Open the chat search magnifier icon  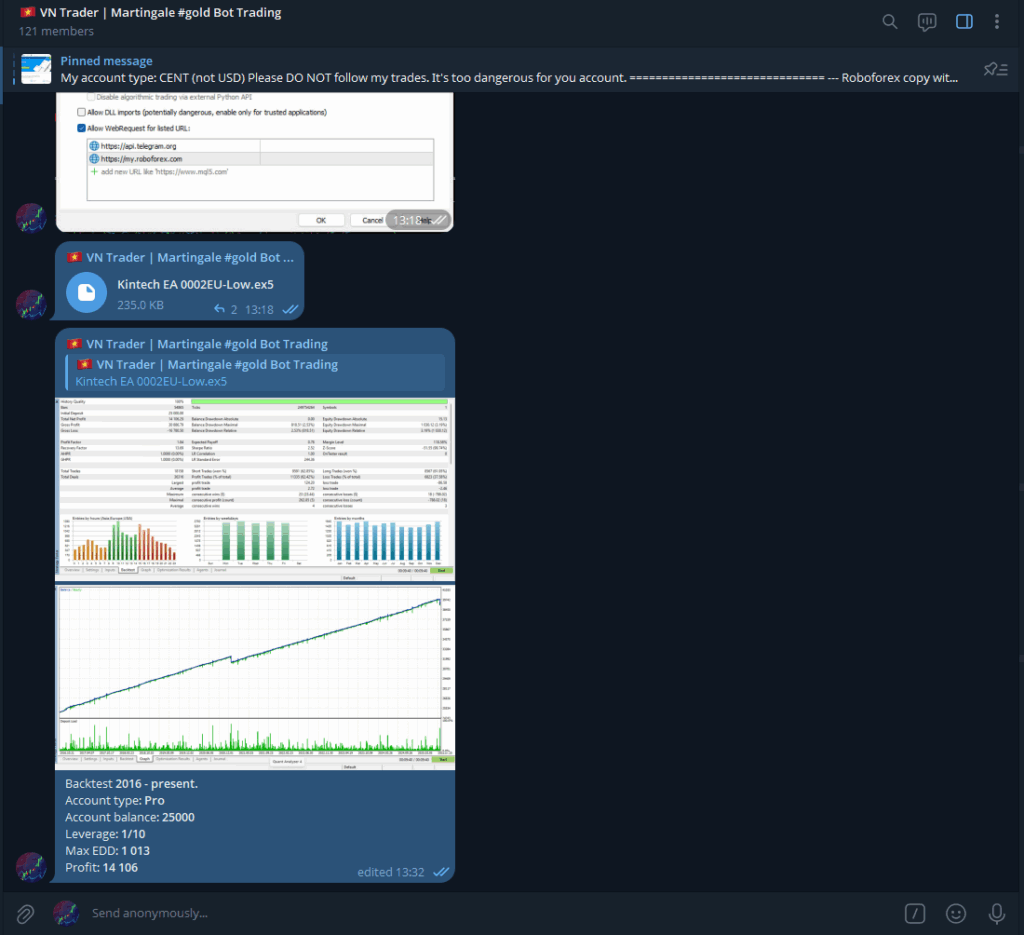(x=890, y=21)
